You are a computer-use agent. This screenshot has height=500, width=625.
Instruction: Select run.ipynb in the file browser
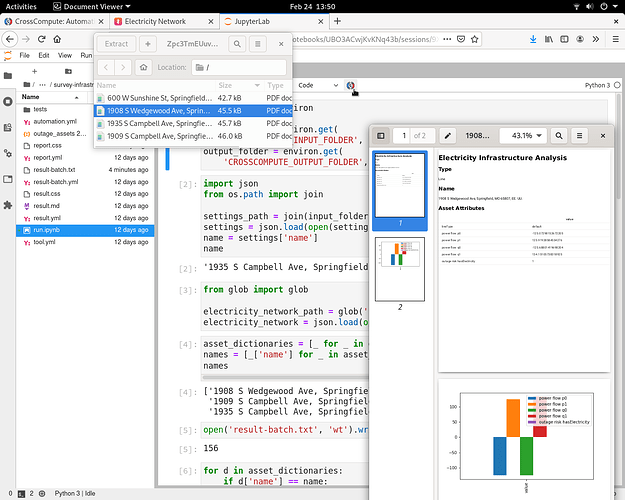(x=85, y=230)
